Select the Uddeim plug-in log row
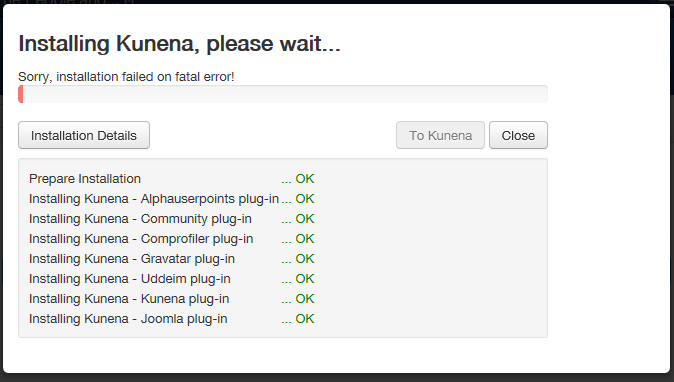This screenshot has width=674, height=382. coord(172,279)
